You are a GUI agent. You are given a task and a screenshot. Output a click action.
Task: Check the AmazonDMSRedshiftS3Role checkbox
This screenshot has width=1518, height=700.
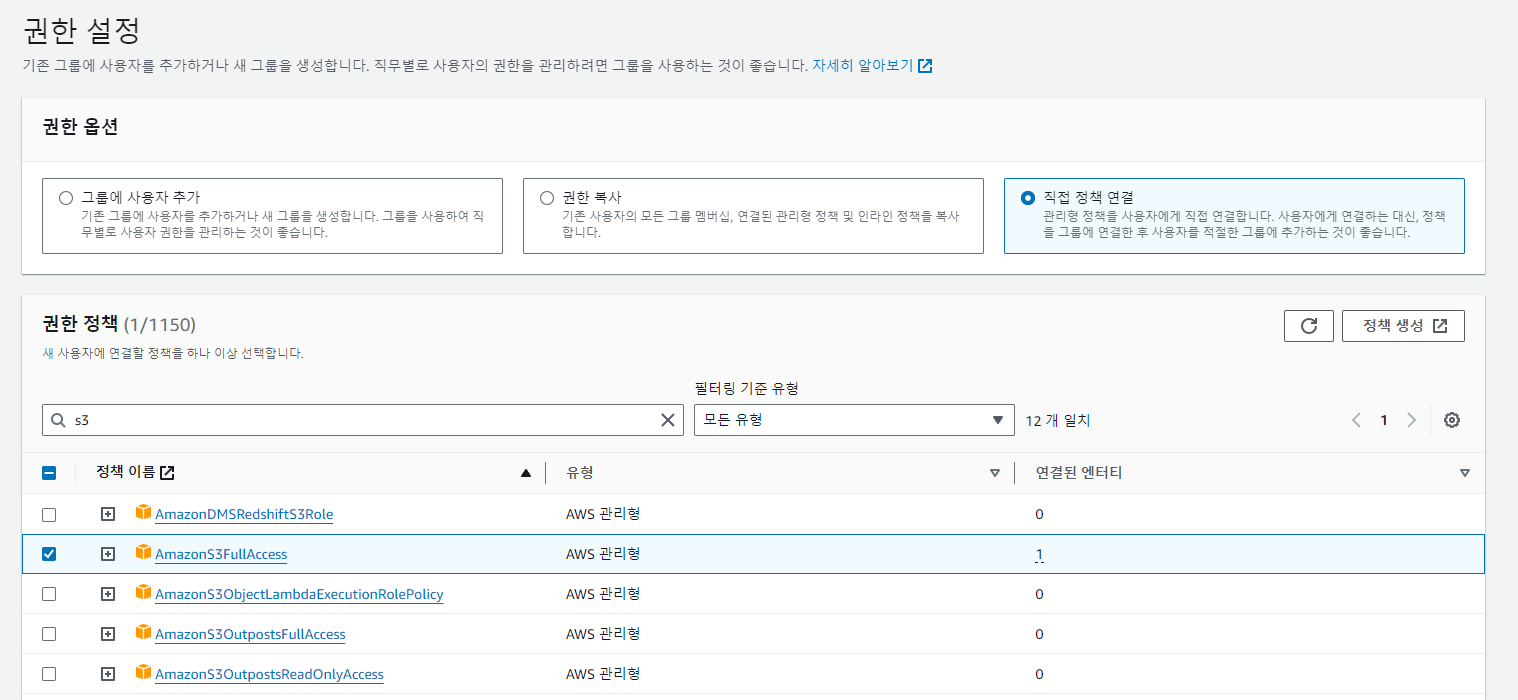(49, 514)
